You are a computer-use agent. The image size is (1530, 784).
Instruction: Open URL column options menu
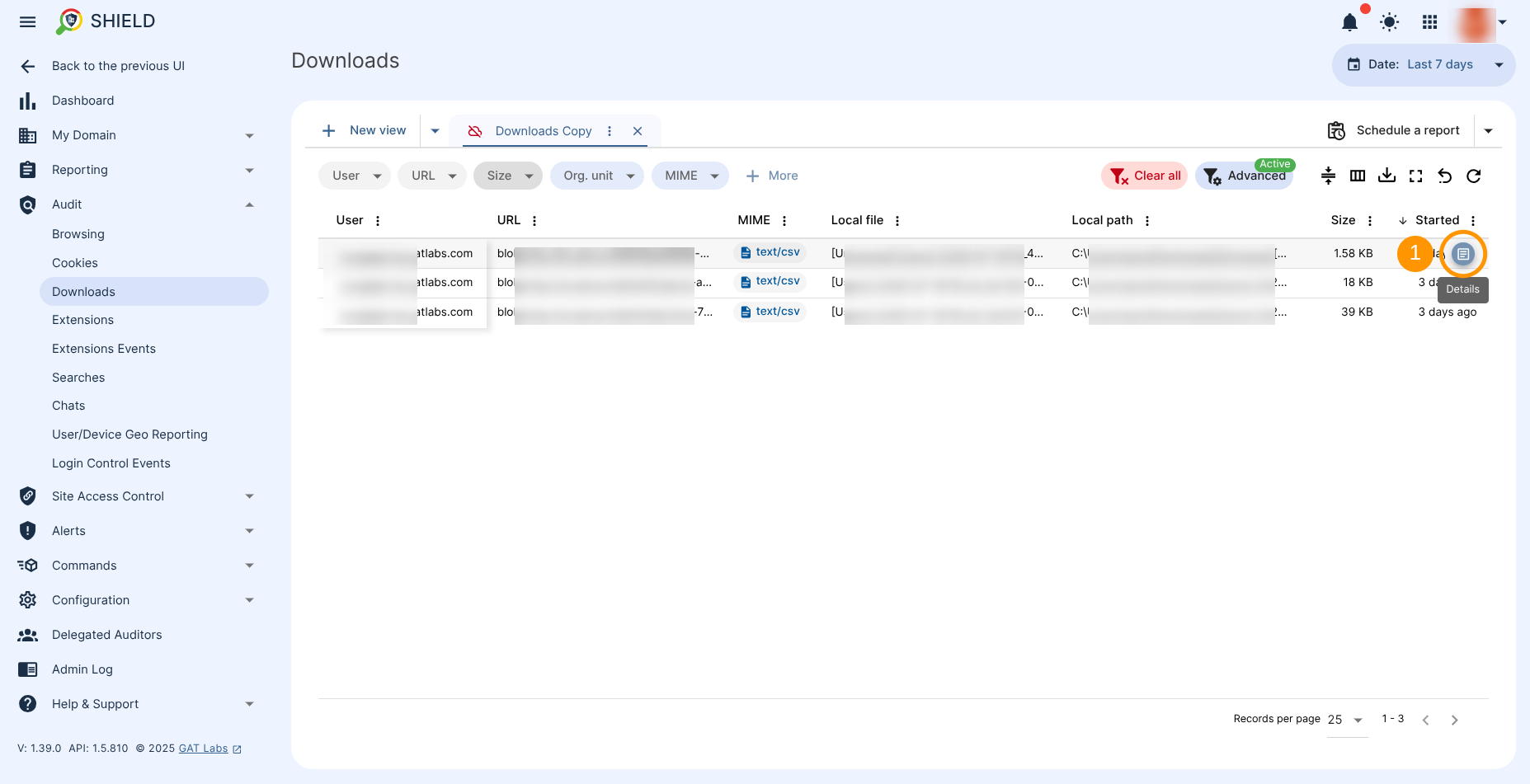click(534, 221)
